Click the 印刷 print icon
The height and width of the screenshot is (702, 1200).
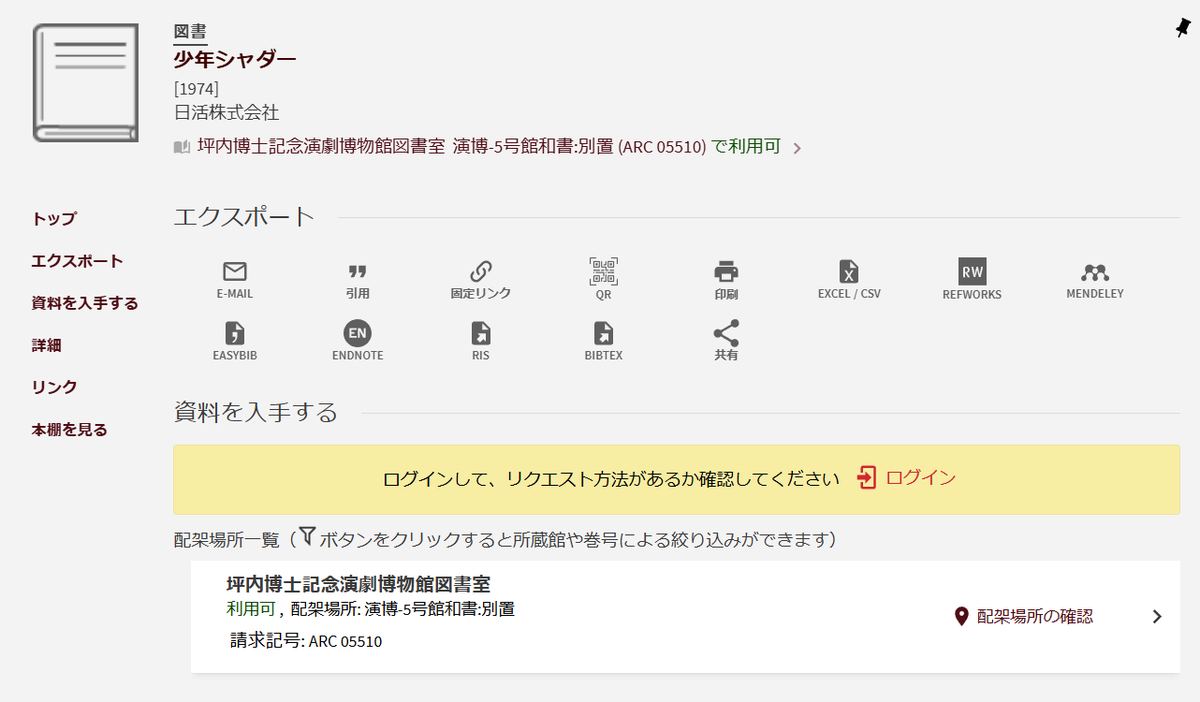coord(726,271)
